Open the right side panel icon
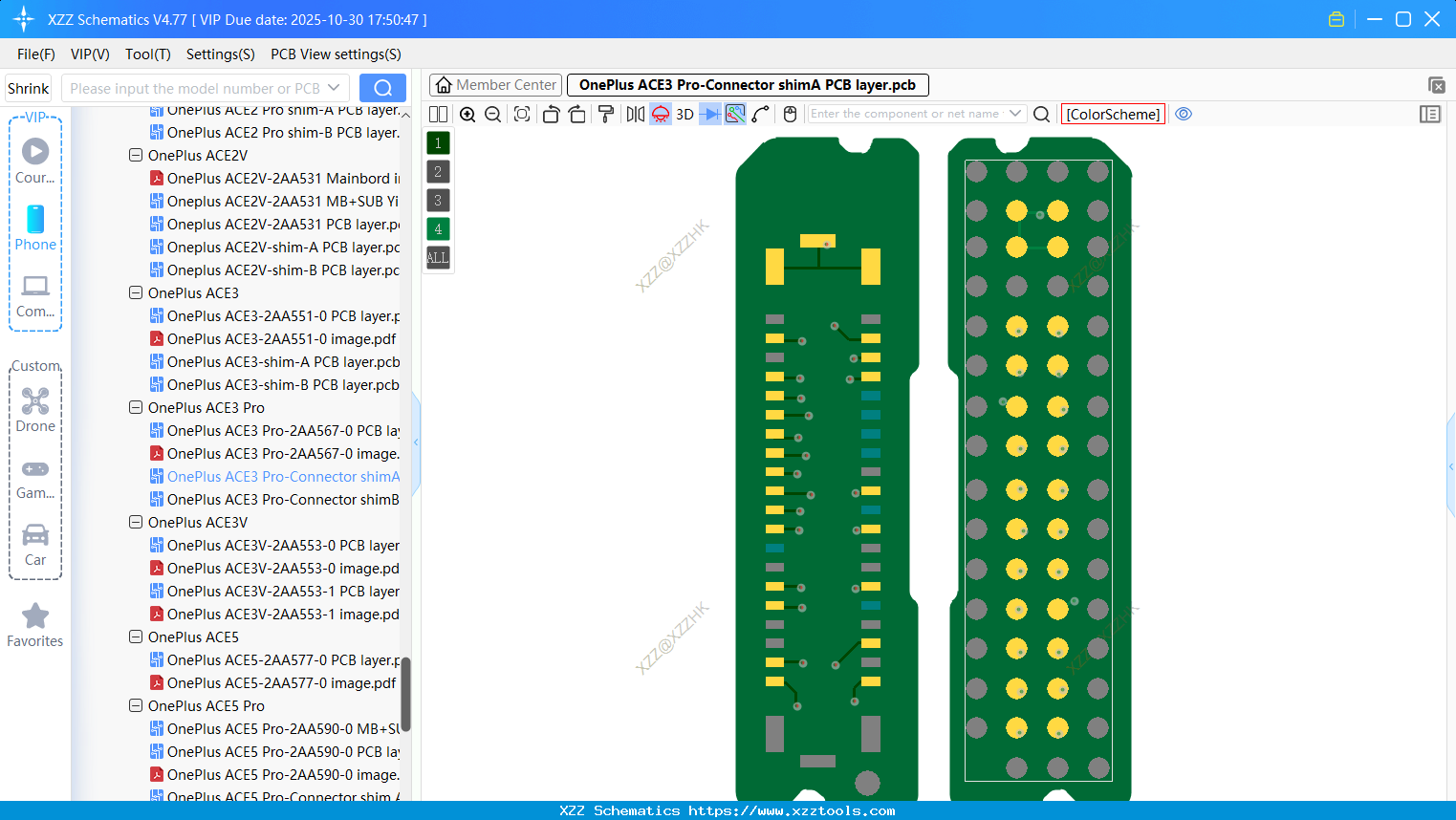The width and height of the screenshot is (1456, 820). click(1430, 115)
